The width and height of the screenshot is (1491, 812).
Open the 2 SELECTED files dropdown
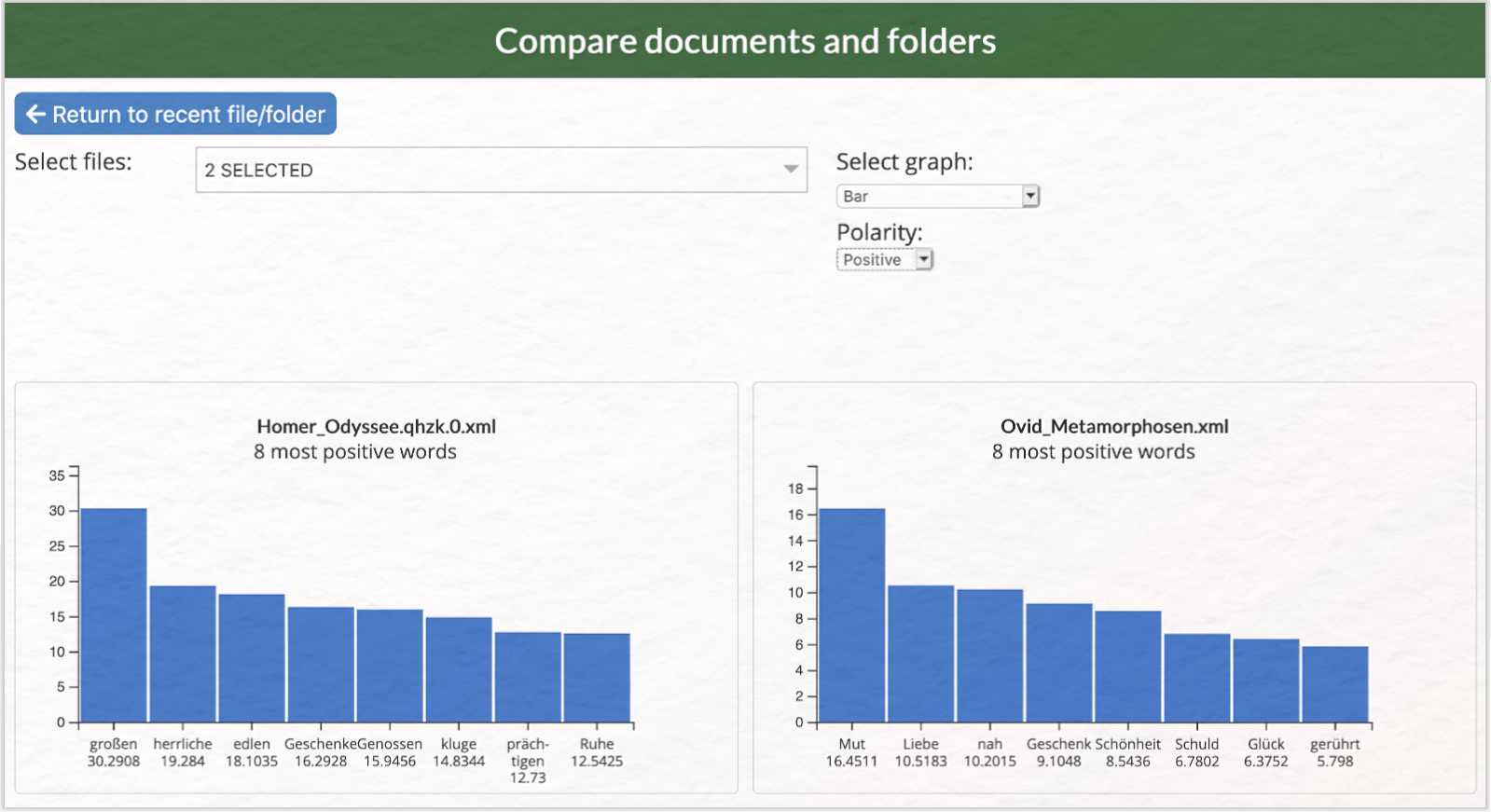click(x=501, y=170)
